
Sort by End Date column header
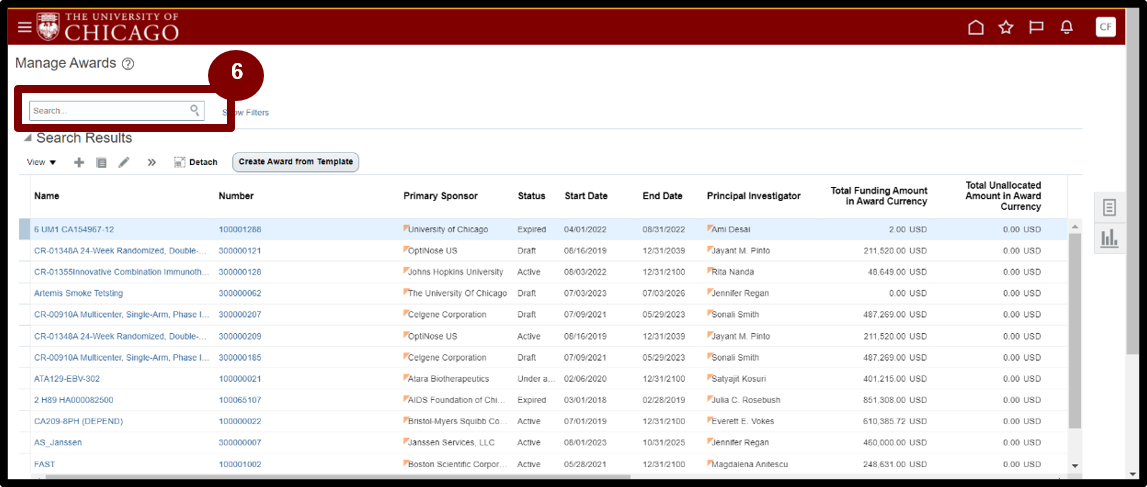[x=663, y=196]
